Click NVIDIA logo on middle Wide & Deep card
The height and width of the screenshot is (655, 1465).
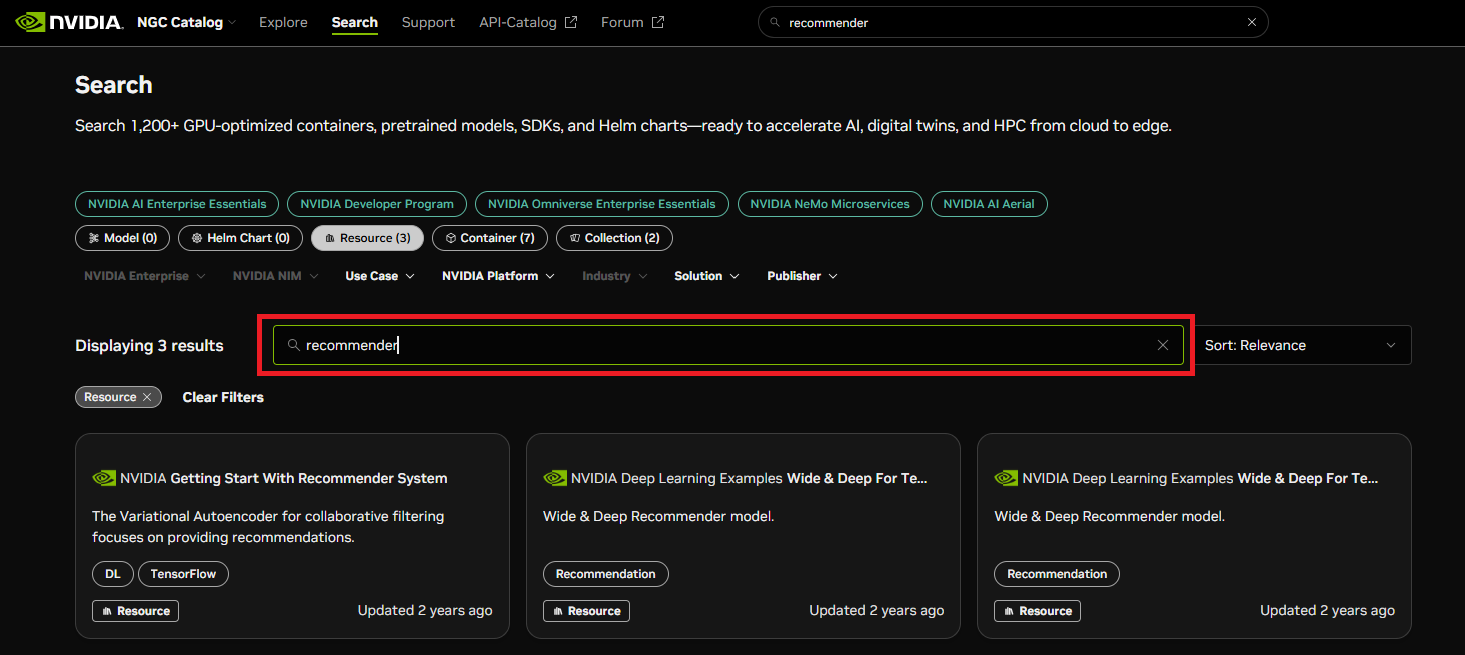(555, 478)
